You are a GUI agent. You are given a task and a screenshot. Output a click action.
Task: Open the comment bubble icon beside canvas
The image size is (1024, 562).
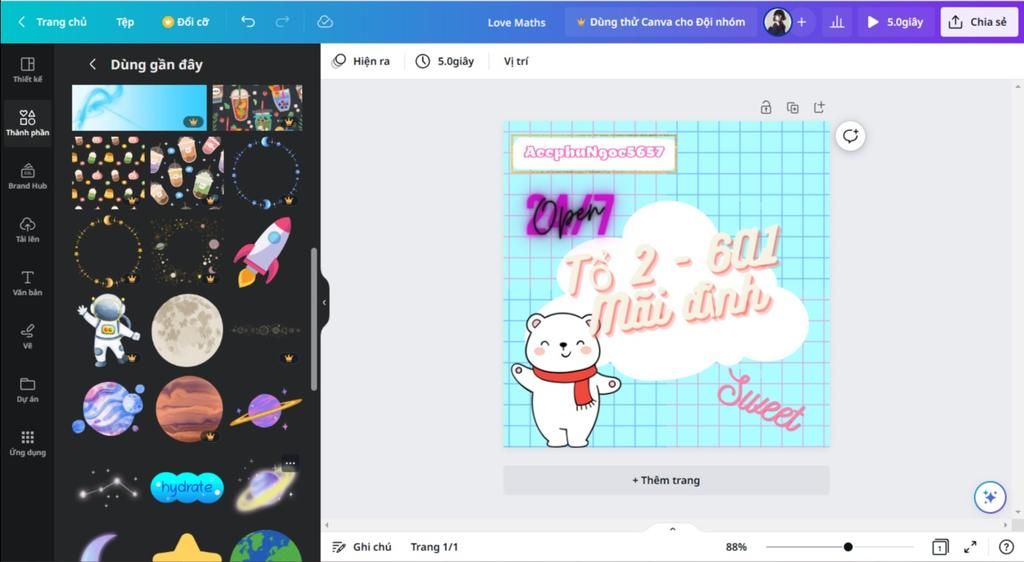point(850,136)
